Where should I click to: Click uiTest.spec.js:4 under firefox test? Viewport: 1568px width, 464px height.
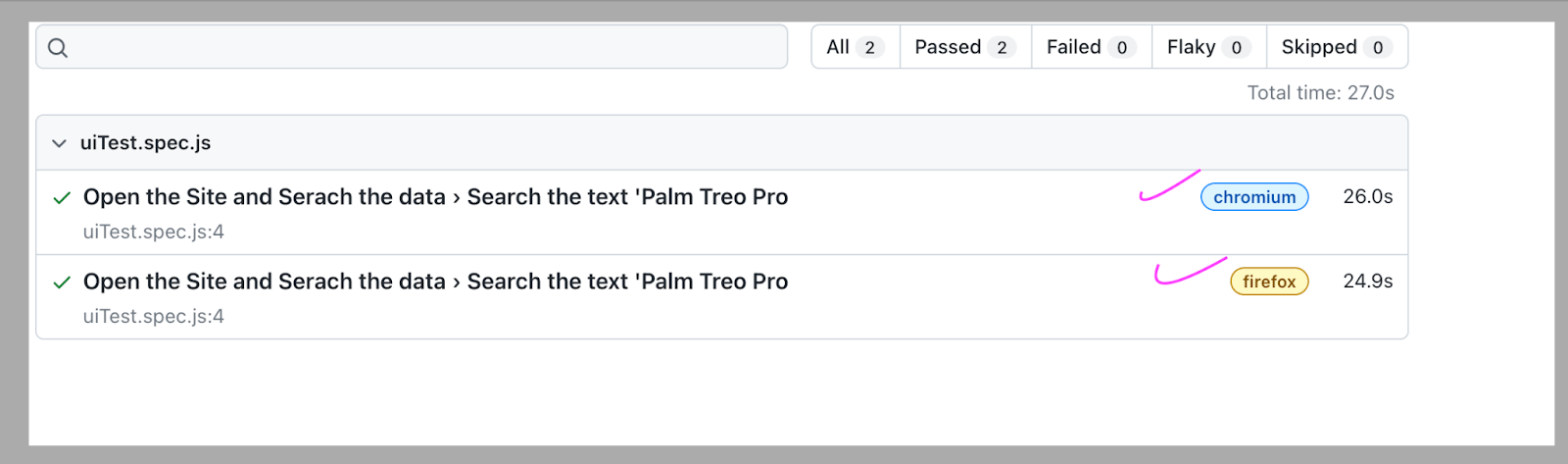point(154,317)
